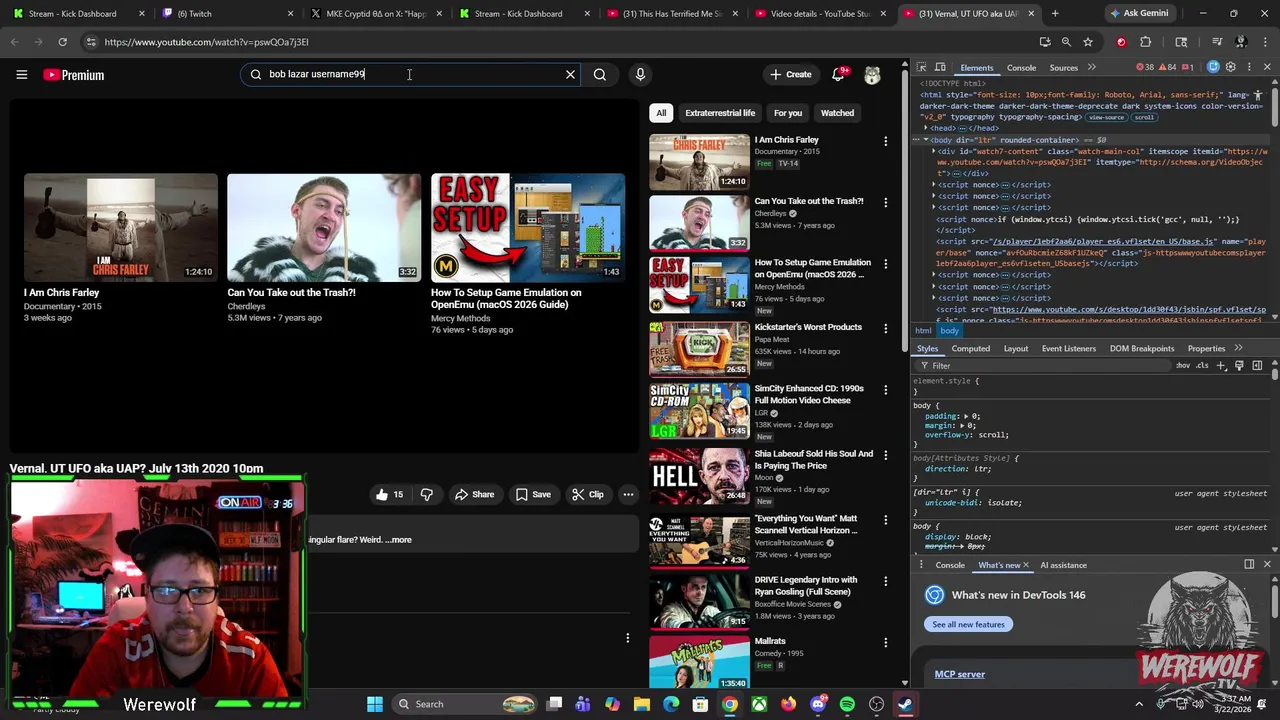Run search with magnifier button

[x=600, y=74]
